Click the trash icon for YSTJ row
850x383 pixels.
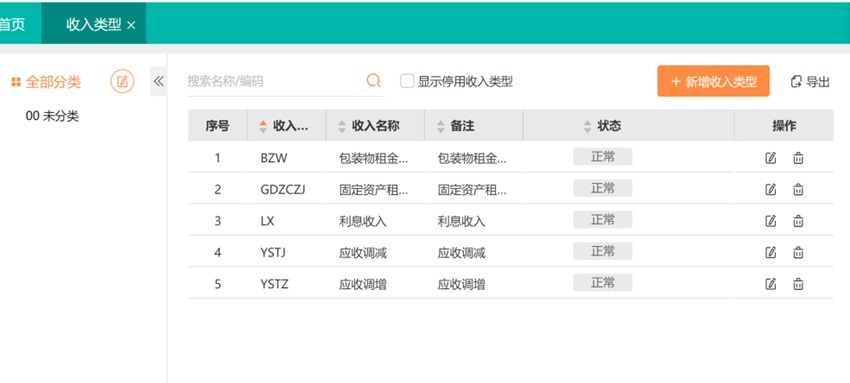798,252
